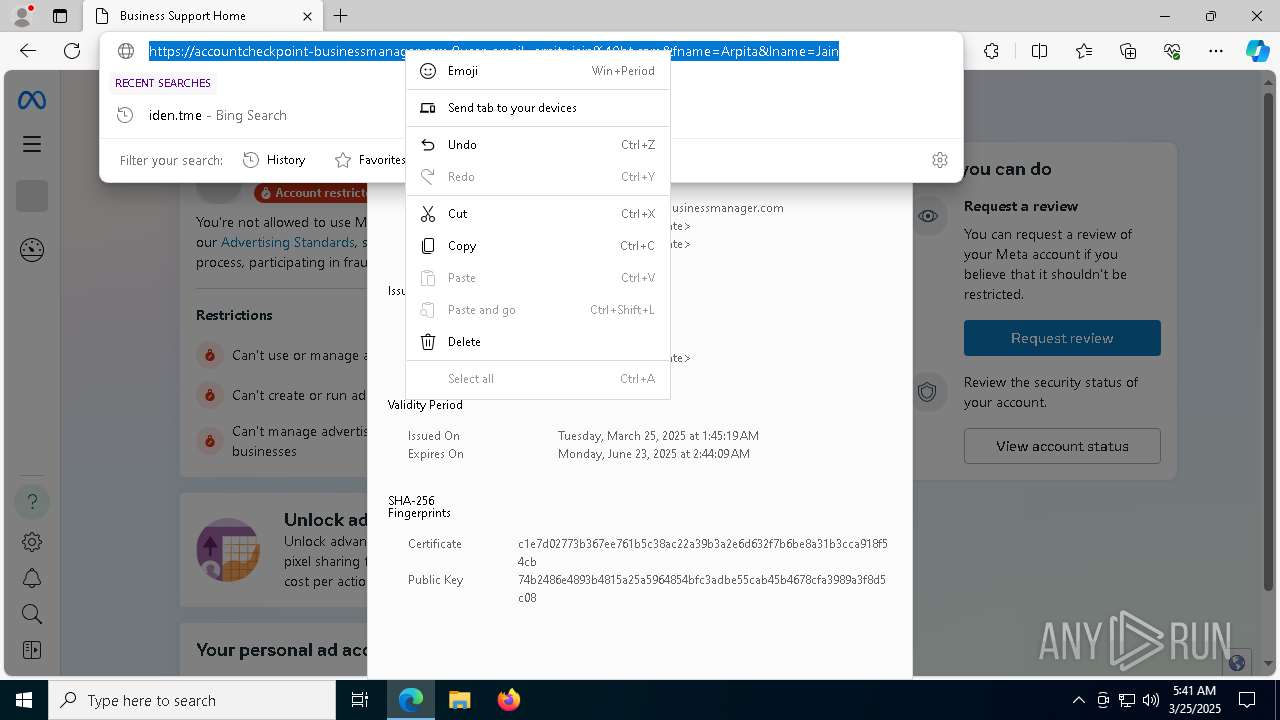The image size is (1280, 720).
Task: Open the volume speaker tray icon
Action: coord(1150,700)
